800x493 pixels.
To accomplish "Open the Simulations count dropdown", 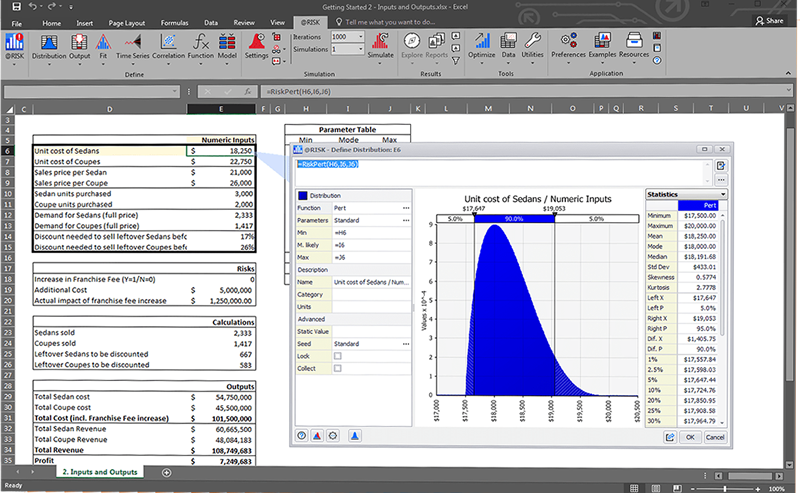I will pos(361,49).
